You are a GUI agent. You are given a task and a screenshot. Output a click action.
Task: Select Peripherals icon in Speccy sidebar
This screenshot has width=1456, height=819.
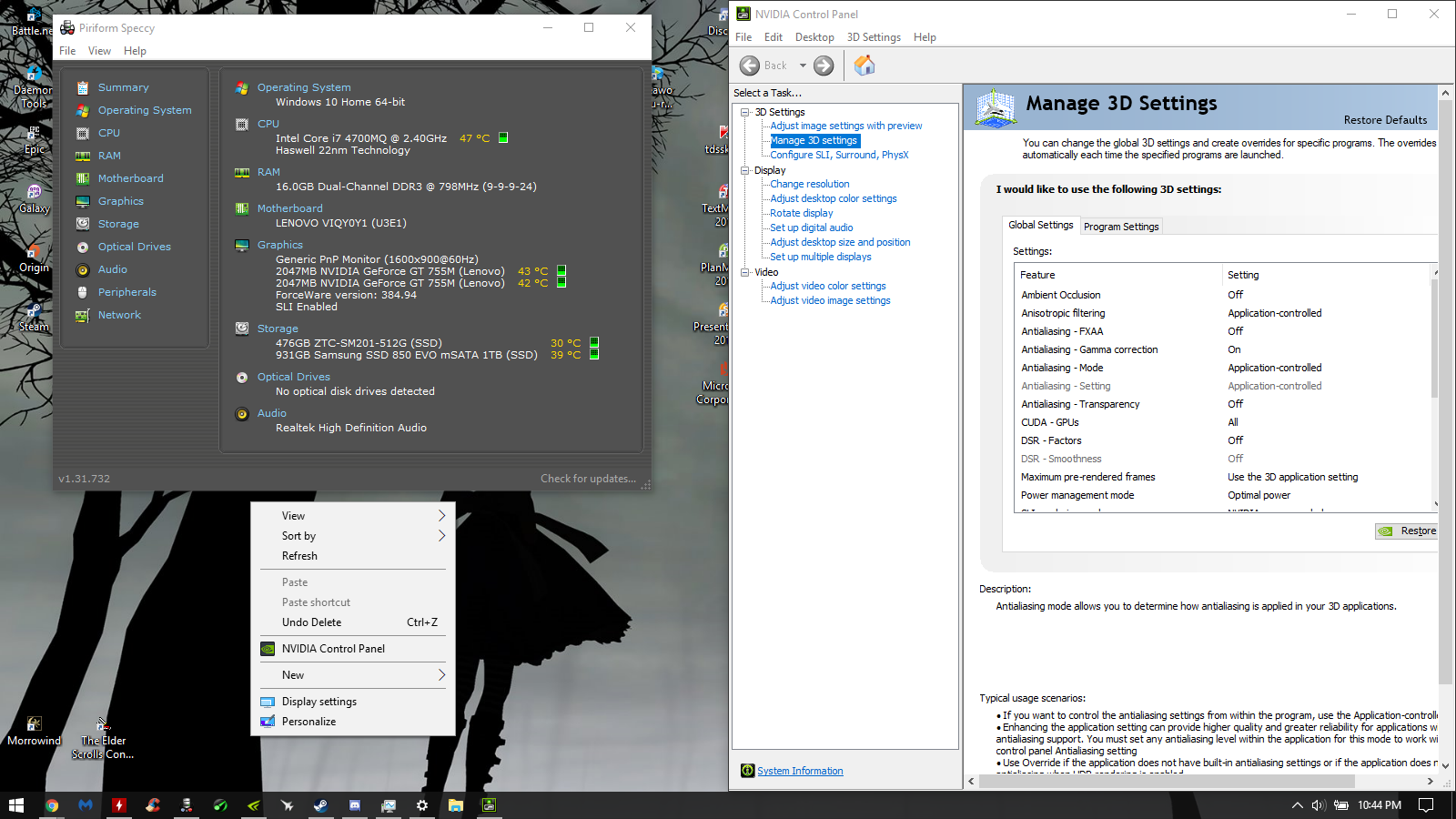click(x=83, y=292)
